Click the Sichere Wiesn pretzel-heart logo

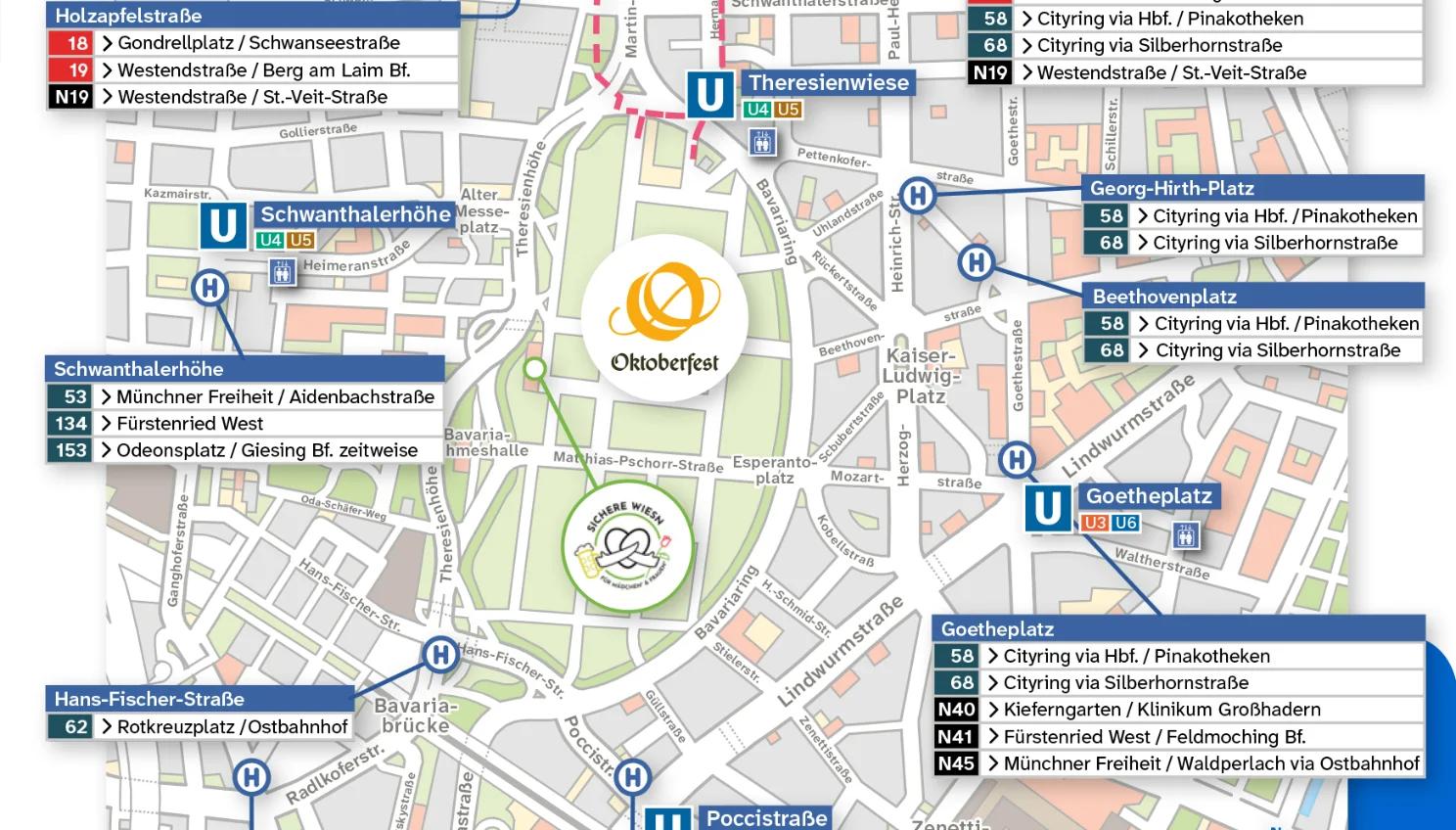(x=628, y=547)
